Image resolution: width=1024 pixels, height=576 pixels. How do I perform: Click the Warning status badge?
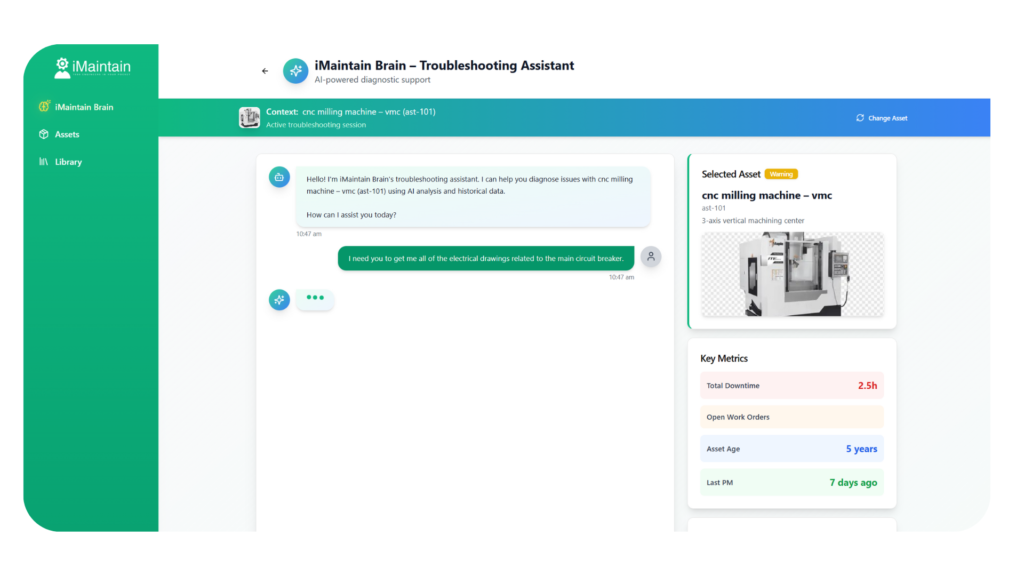tap(781, 174)
